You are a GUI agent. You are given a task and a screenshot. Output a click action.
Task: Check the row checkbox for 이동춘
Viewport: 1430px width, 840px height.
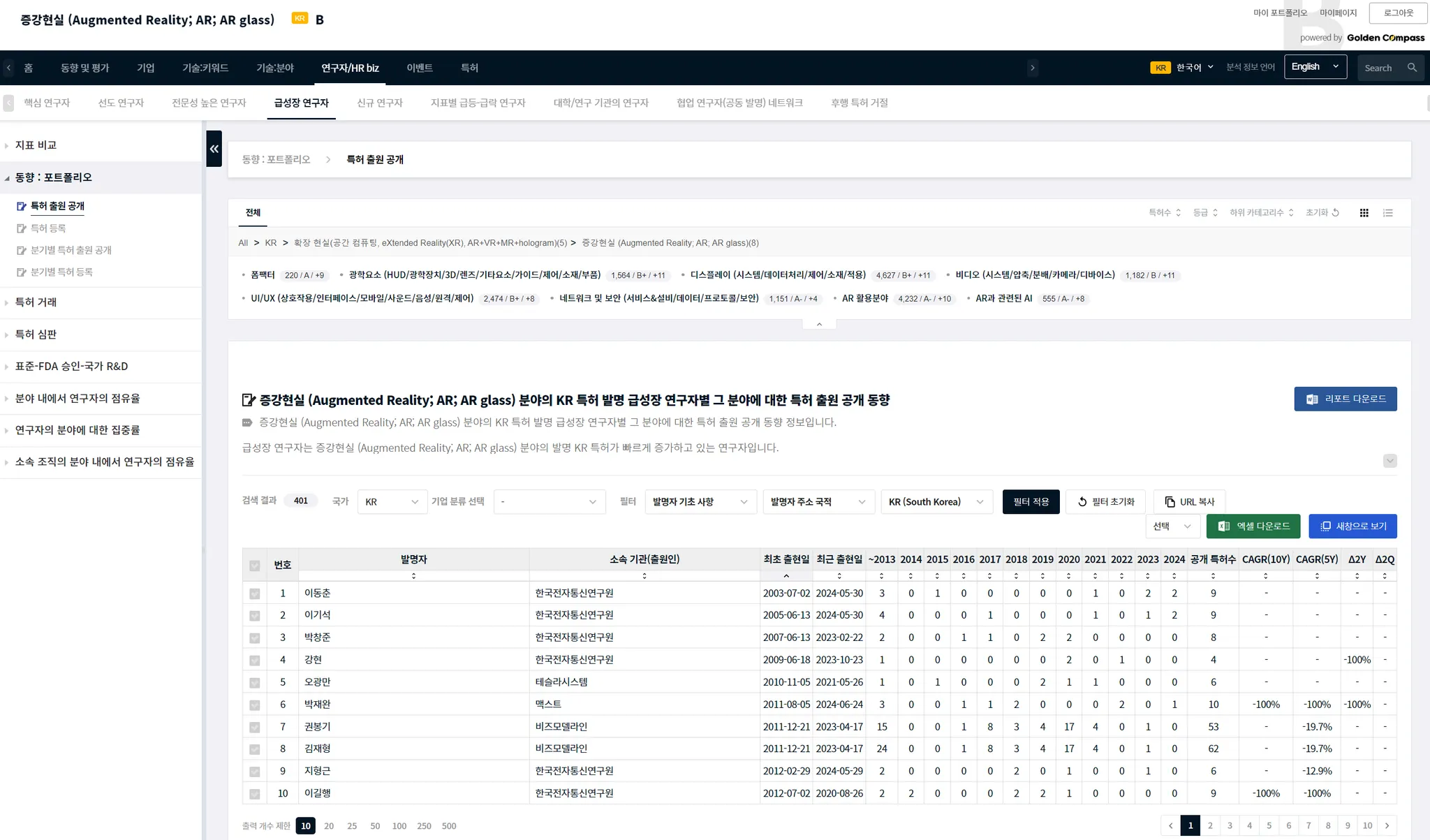click(255, 594)
